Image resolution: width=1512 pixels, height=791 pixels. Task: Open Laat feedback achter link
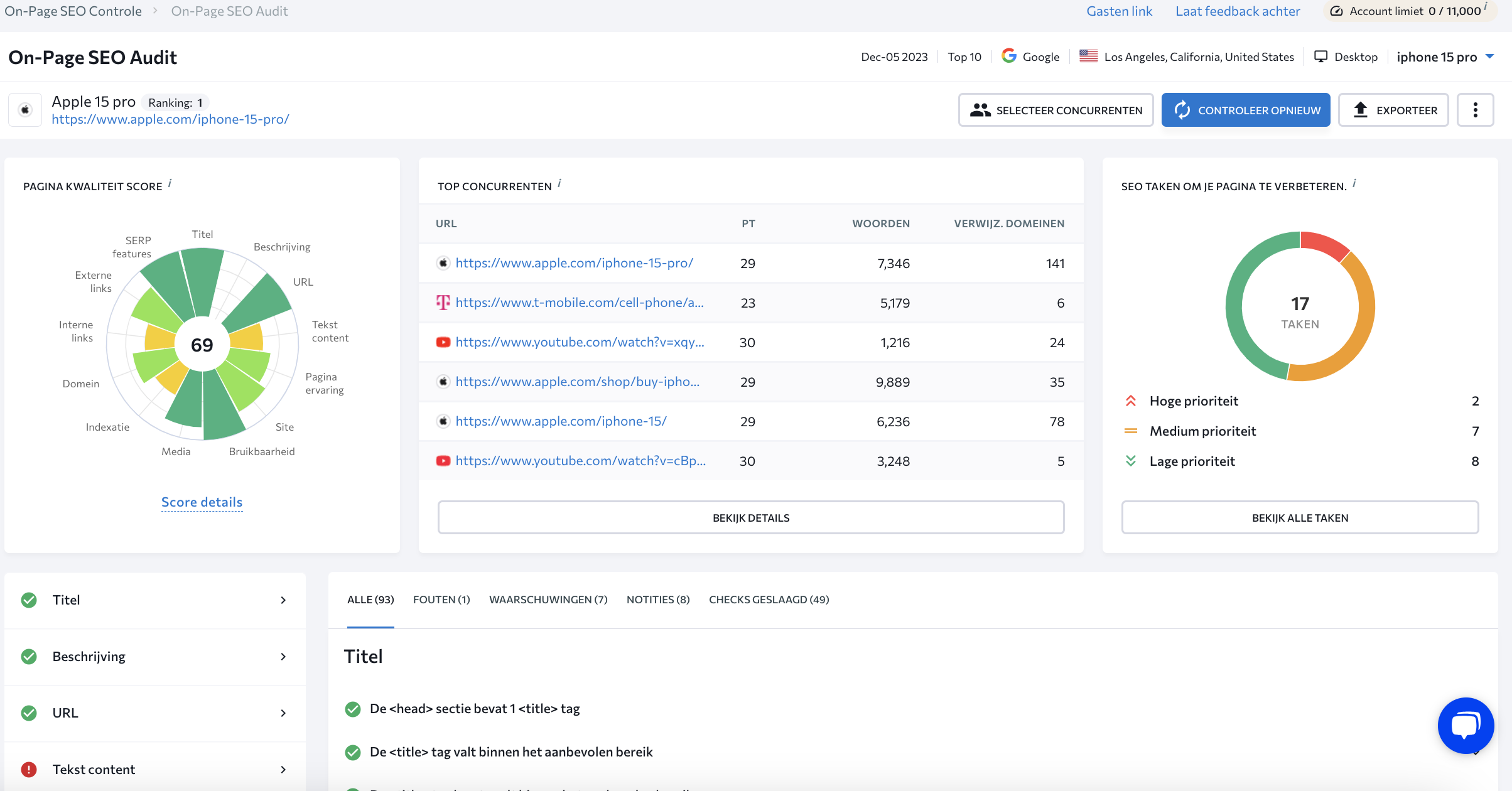coord(1238,11)
